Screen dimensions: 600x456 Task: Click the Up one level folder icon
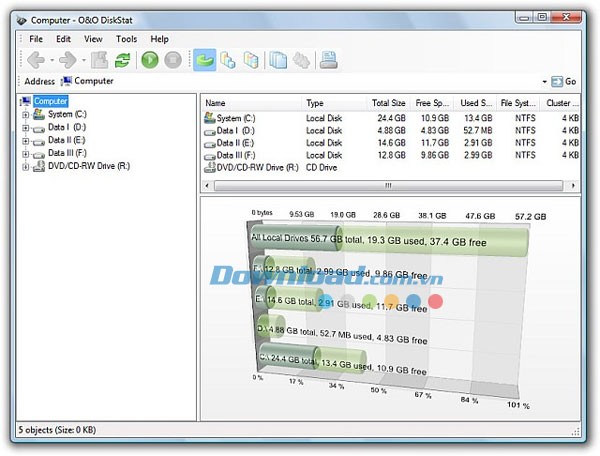[101, 61]
